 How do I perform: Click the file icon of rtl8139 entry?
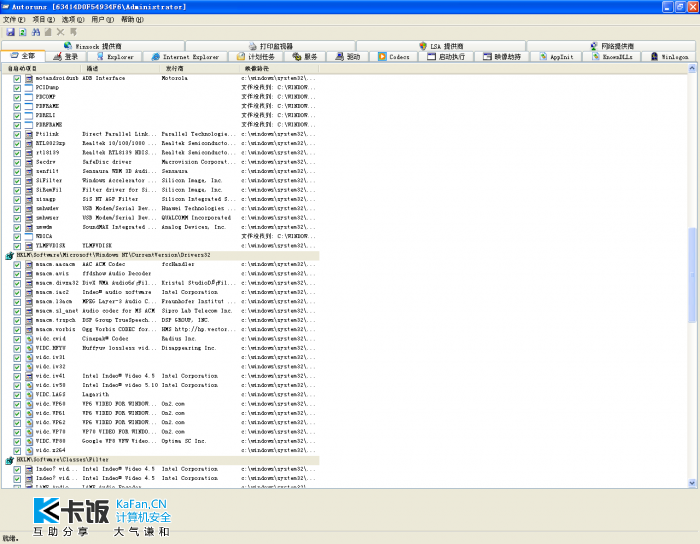pyautogui.click(x=29, y=153)
